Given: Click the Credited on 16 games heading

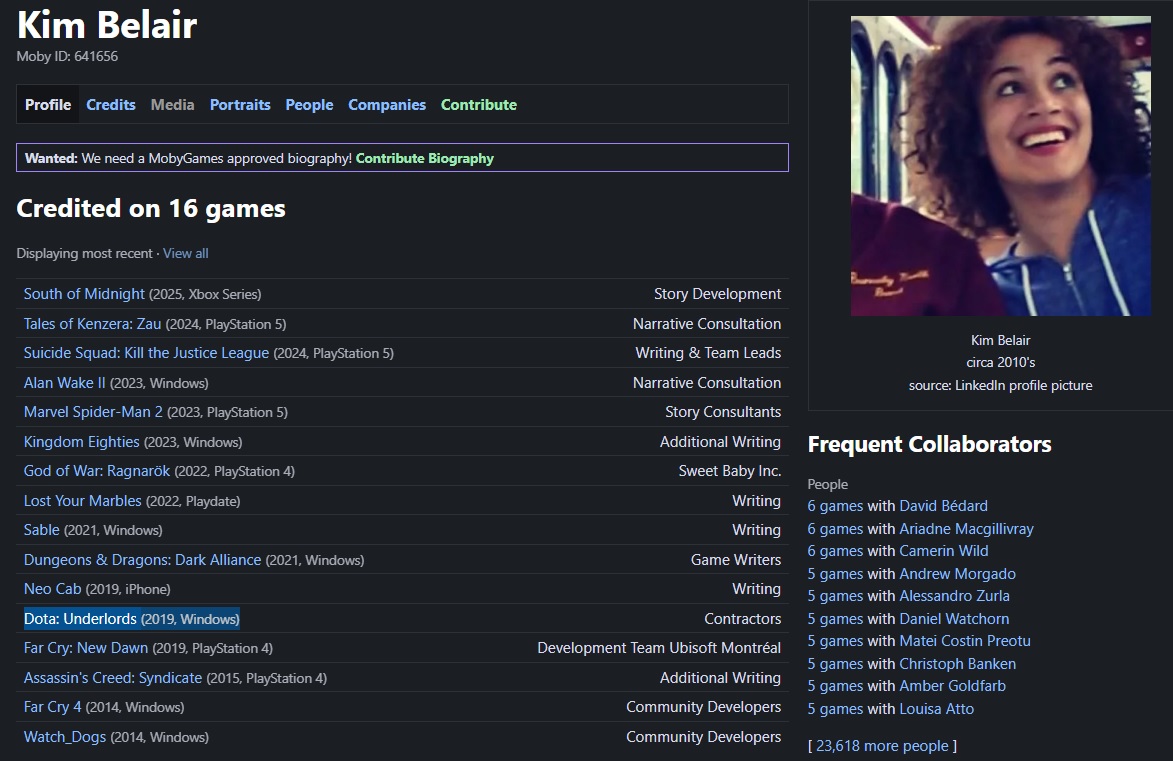Looking at the screenshot, I should click(x=151, y=208).
